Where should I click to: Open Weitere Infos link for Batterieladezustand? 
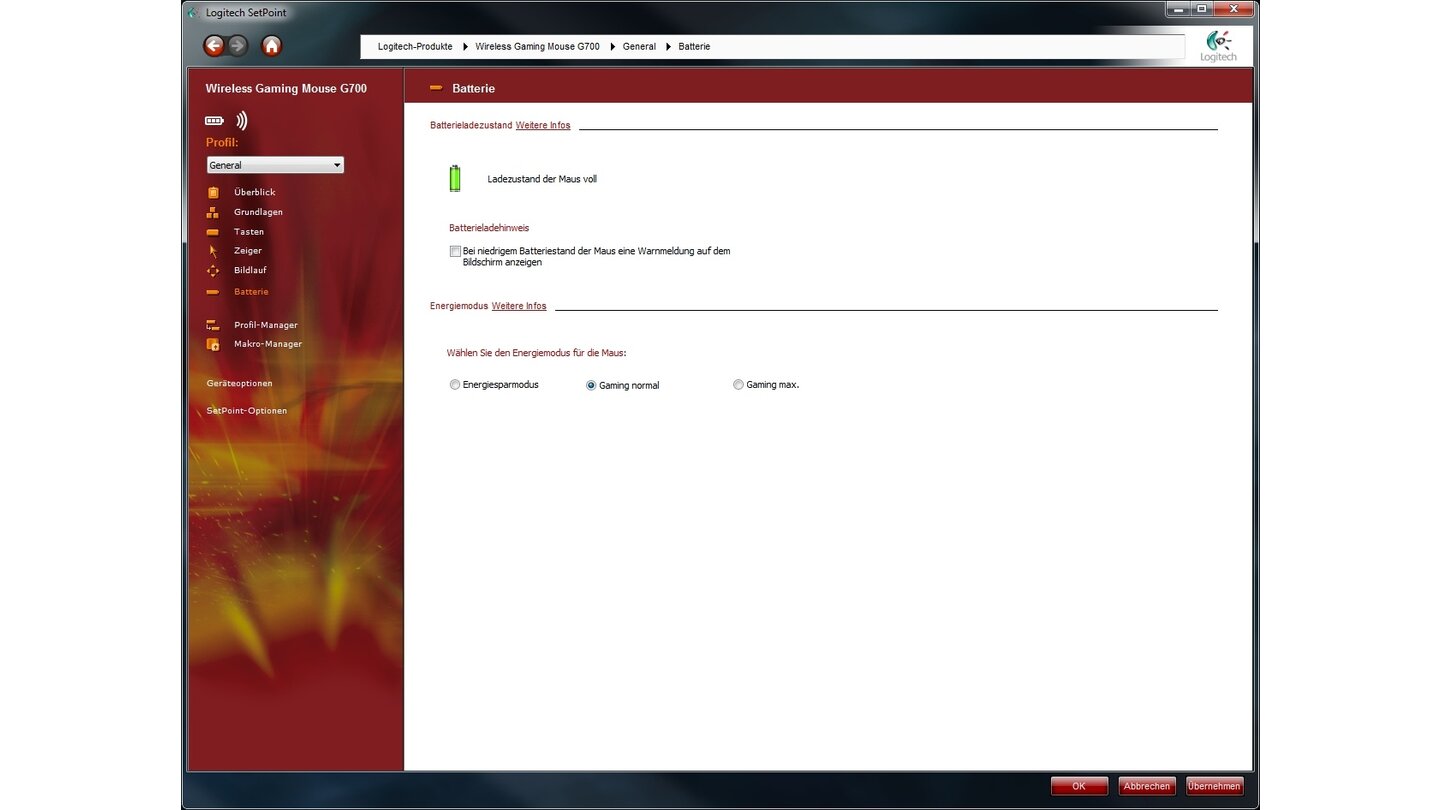click(543, 125)
